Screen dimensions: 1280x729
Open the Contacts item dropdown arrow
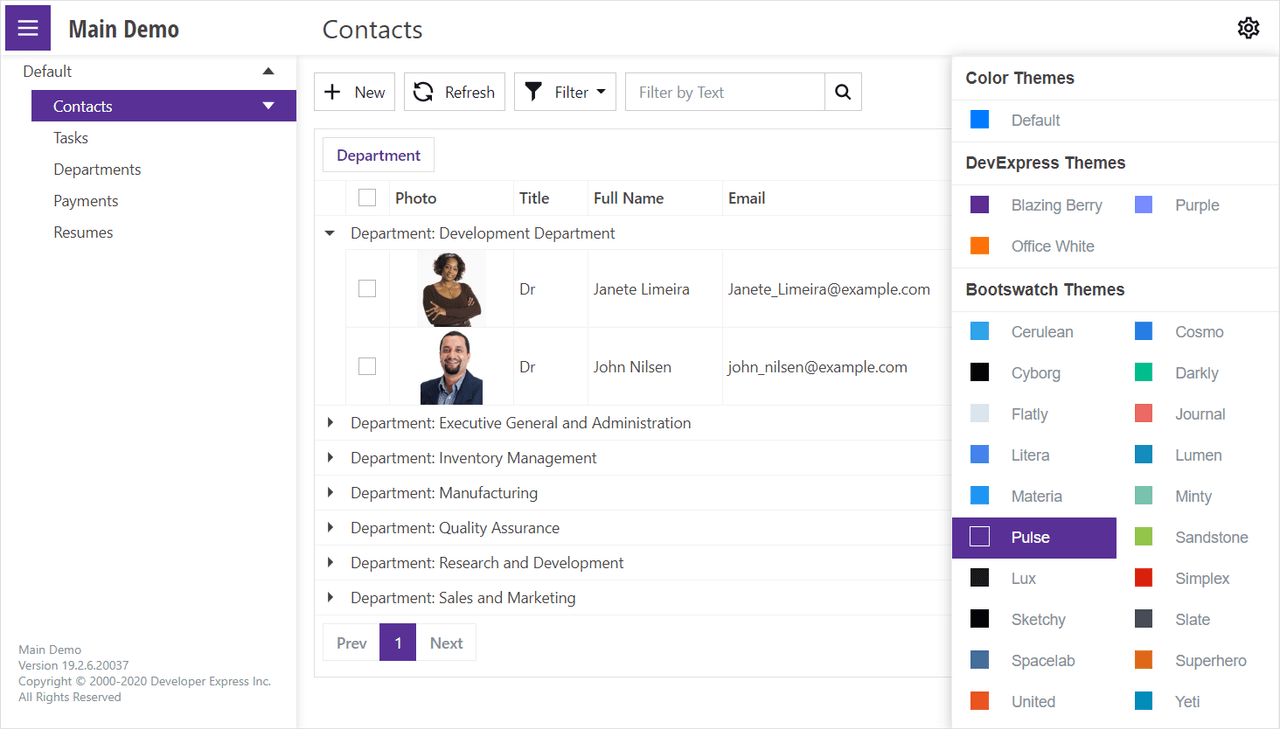tap(268, 106)
